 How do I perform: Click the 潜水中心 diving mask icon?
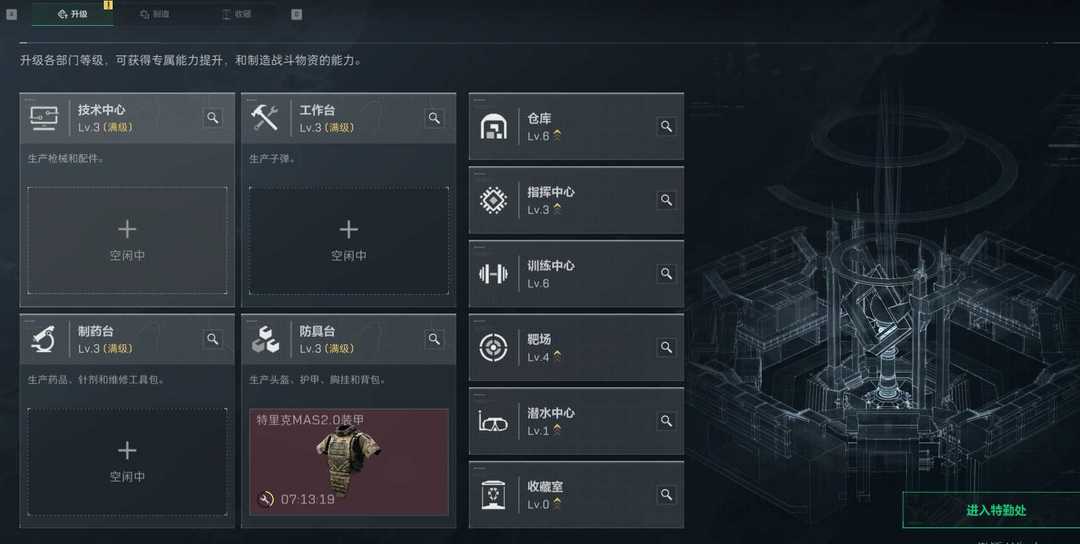493,421
